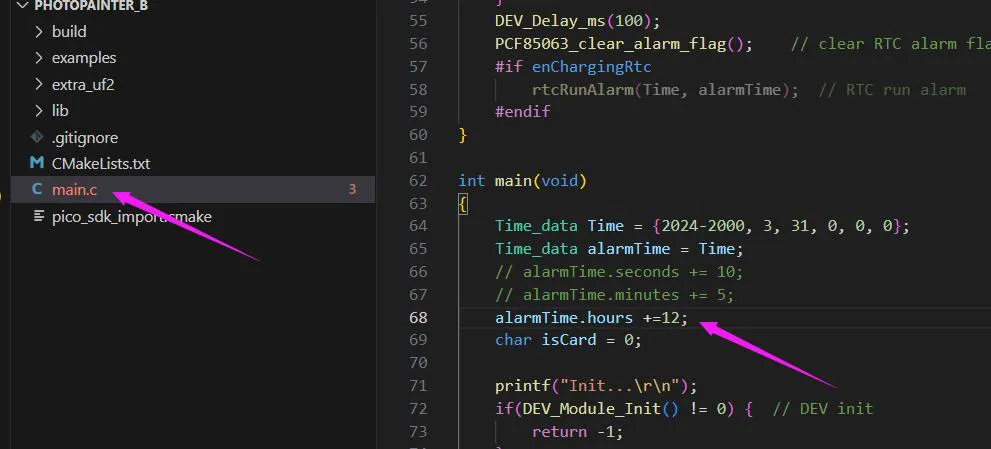Click line number 57 in the gutter
Image resolution: width=991 pixels, height=449 pixels.
[418, 67]
